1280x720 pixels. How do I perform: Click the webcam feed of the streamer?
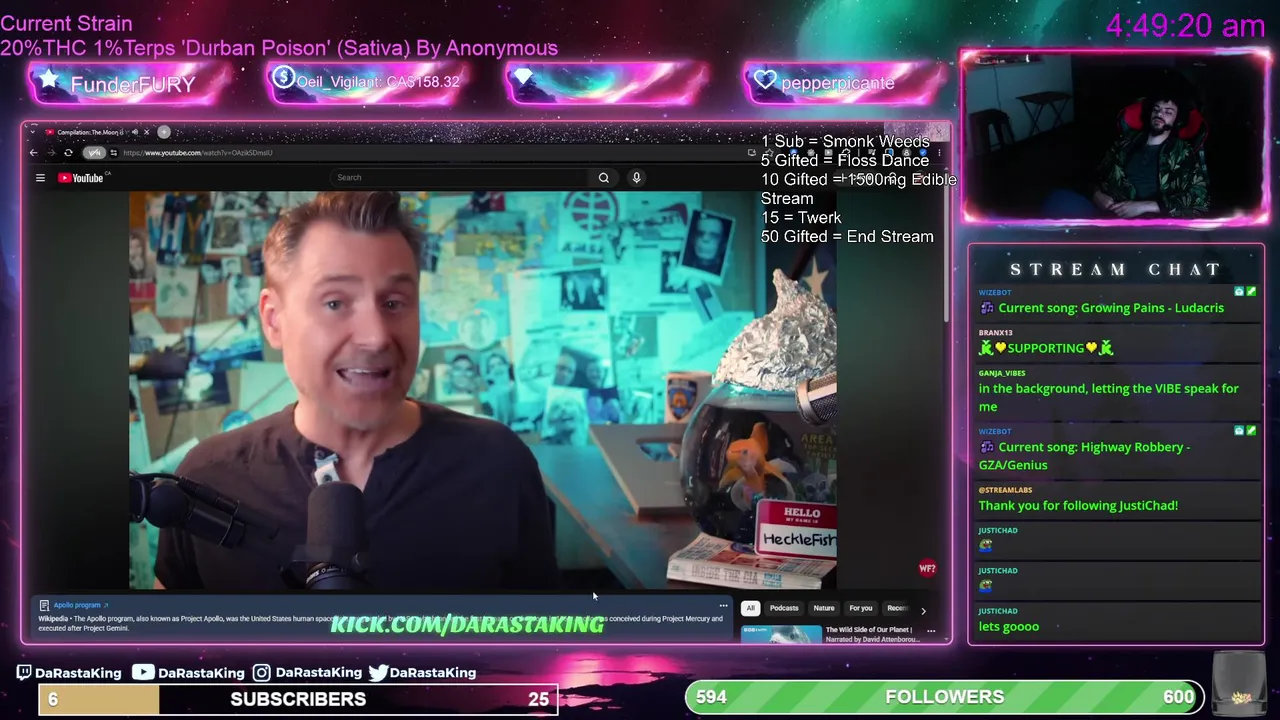click(1114, 137)
